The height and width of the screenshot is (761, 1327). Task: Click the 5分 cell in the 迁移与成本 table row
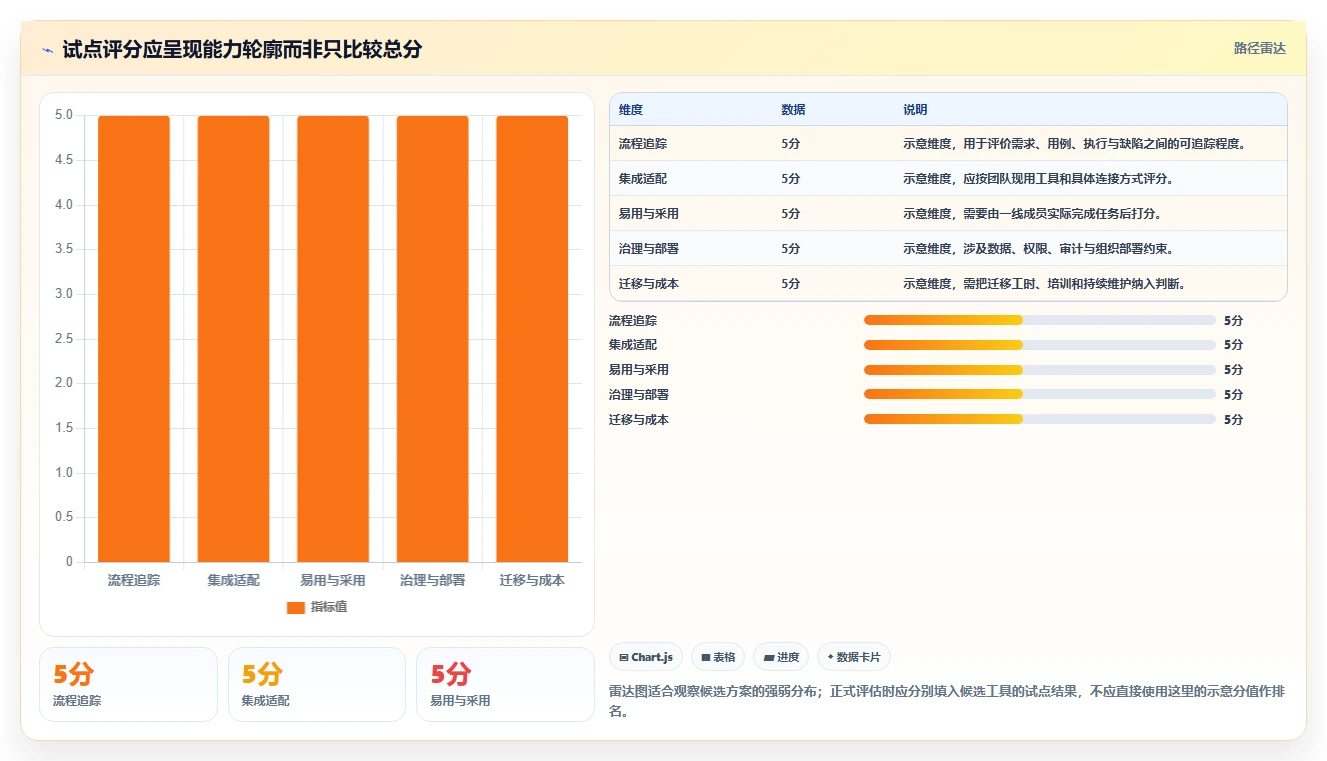(790, 284)
